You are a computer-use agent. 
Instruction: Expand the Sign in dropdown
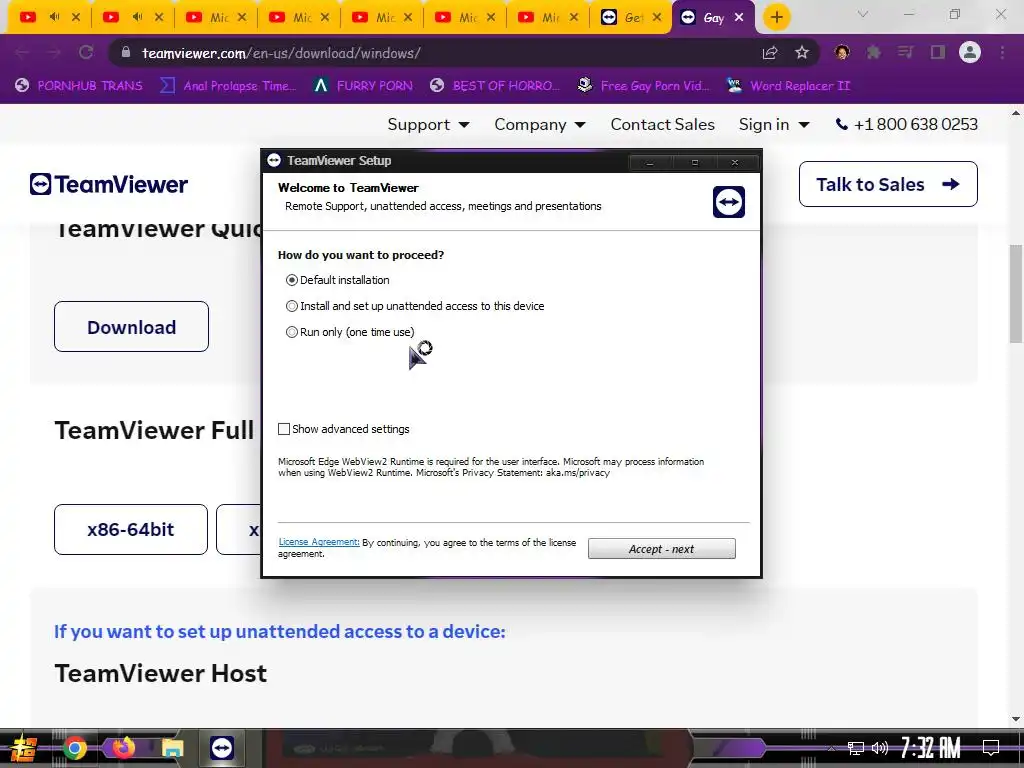[x=774, y=124]
